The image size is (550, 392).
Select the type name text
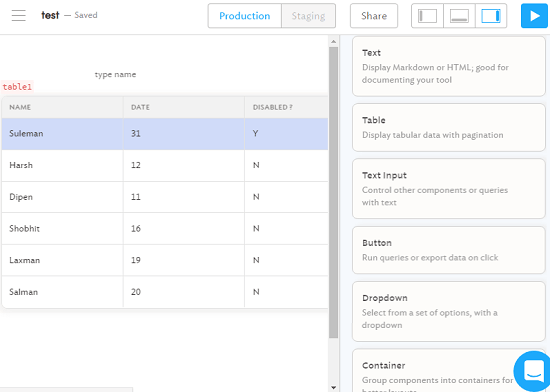115,75
